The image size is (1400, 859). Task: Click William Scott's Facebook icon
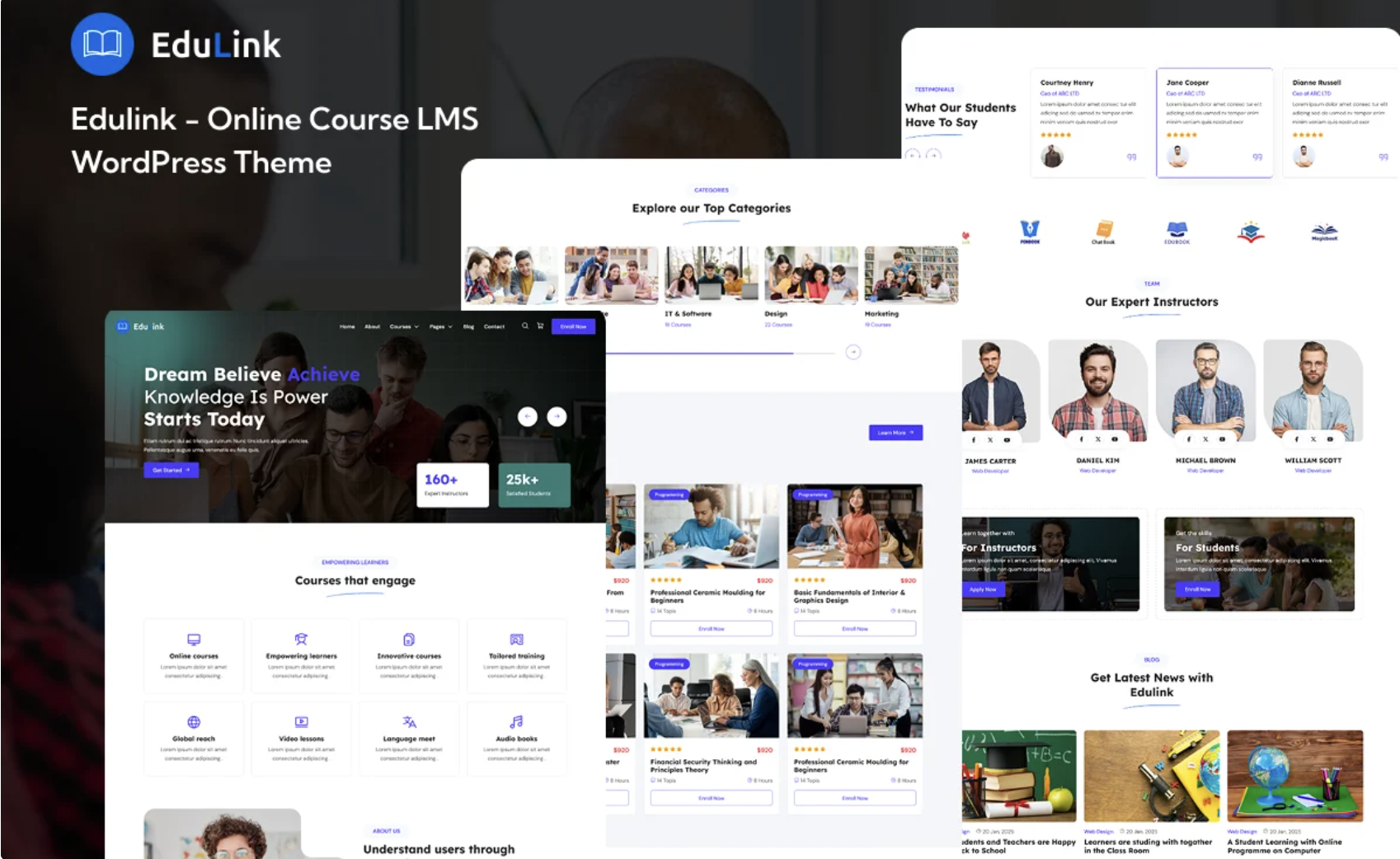[x=1296, y=439]
